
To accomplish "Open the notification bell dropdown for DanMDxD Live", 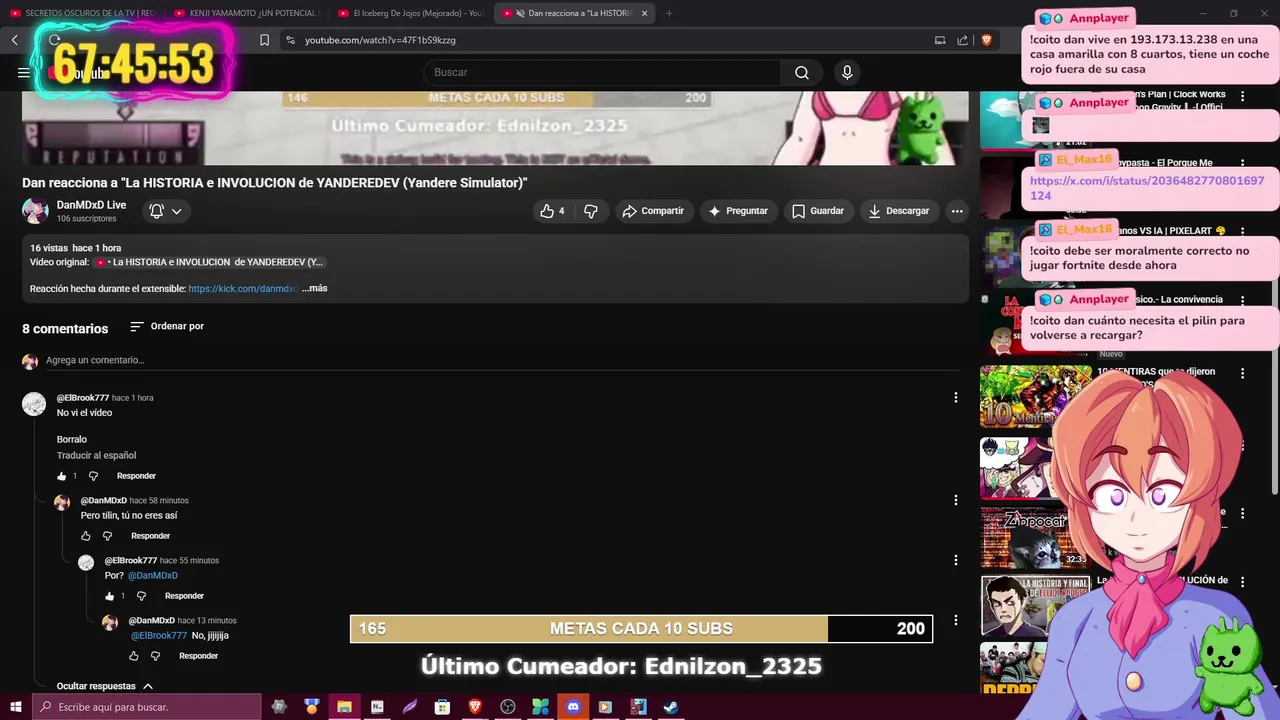I will coord(165,211).
